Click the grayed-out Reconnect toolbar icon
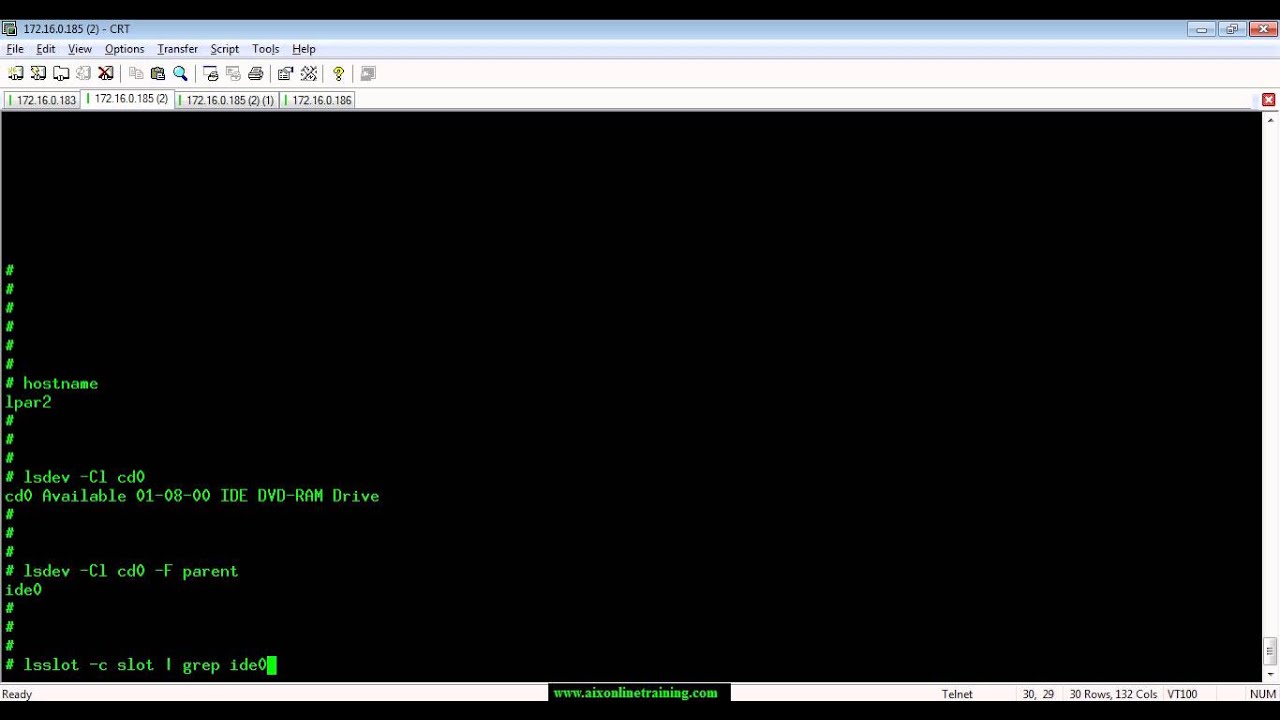This screenshot has height=720, width=1280. click(x=83, y=73)
